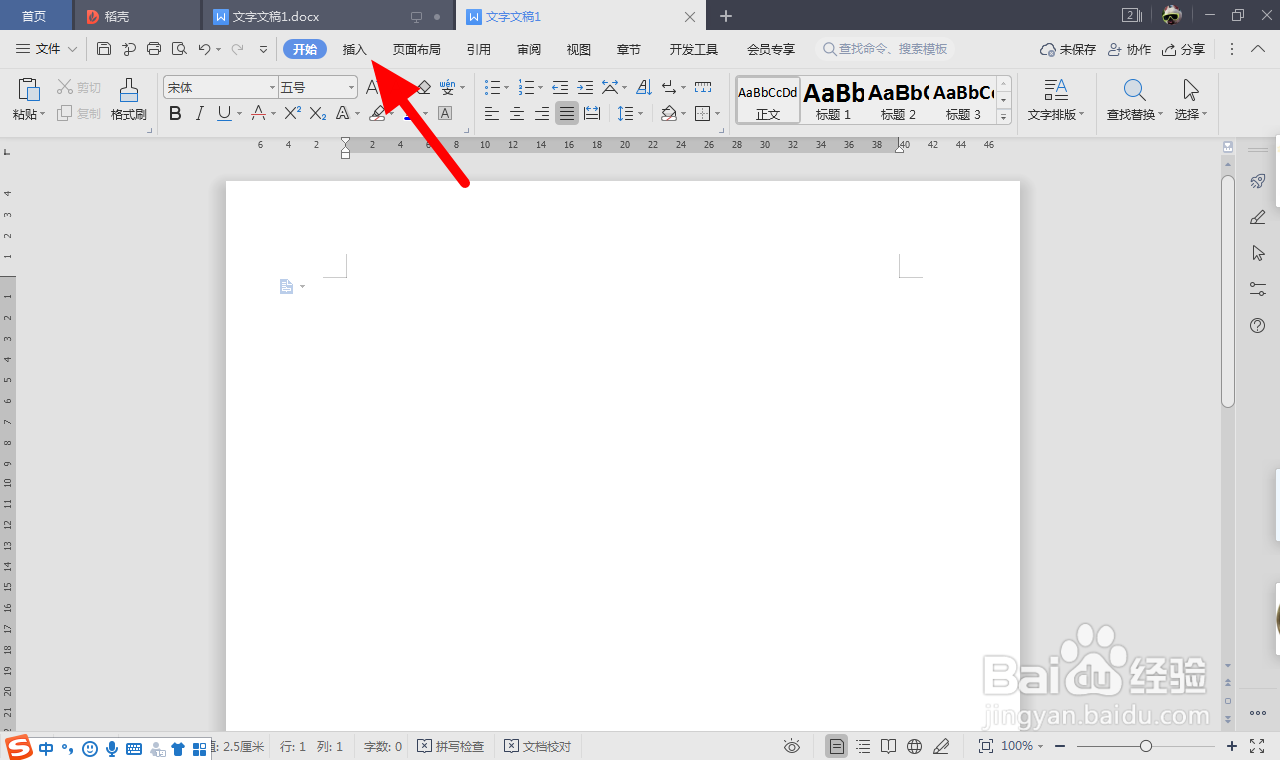
Task: Click the 分享 (Share) button
Action: tap(1183, 49)
